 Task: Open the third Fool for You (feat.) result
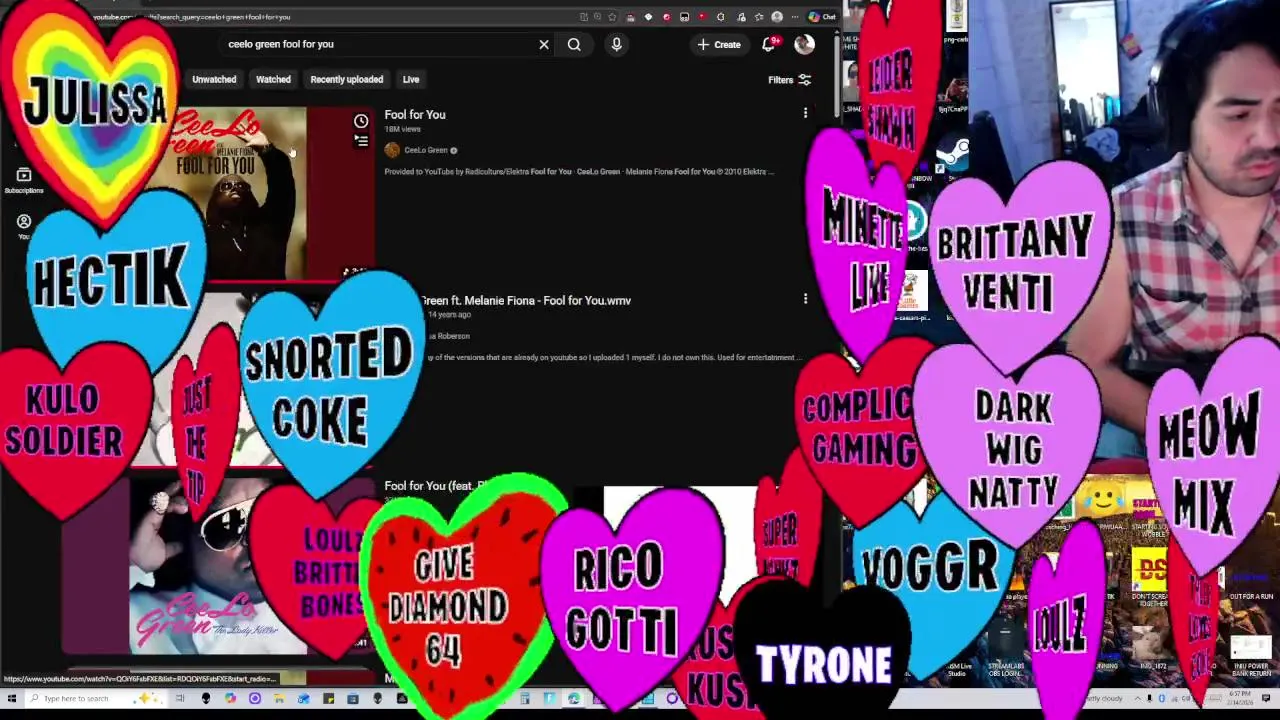436,486
